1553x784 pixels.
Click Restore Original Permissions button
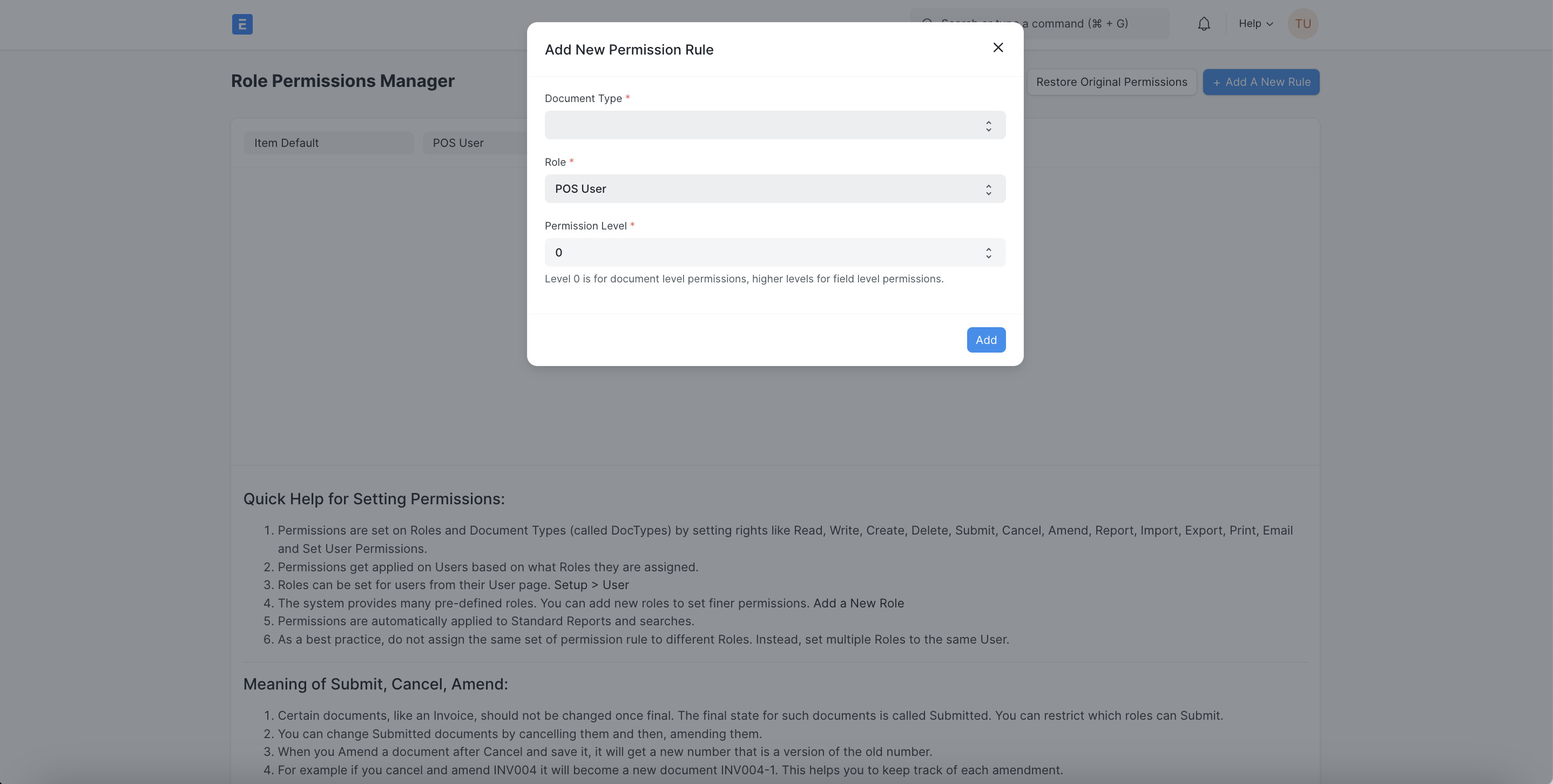point(1111,82)
